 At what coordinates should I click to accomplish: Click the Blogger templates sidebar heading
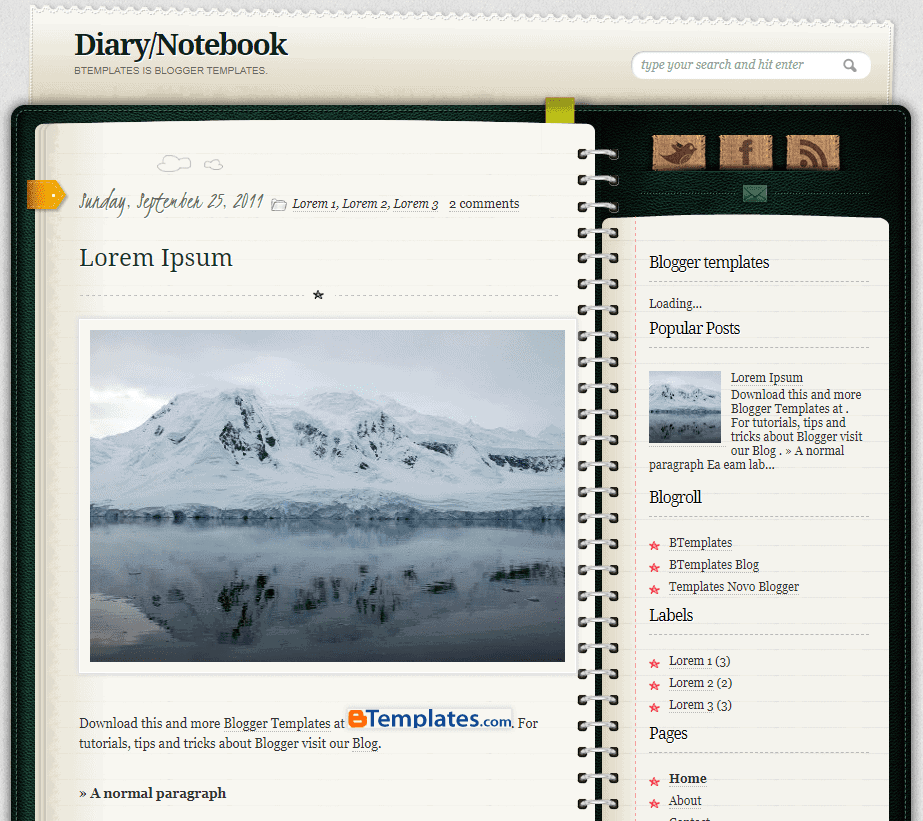[x=709, y=262]
